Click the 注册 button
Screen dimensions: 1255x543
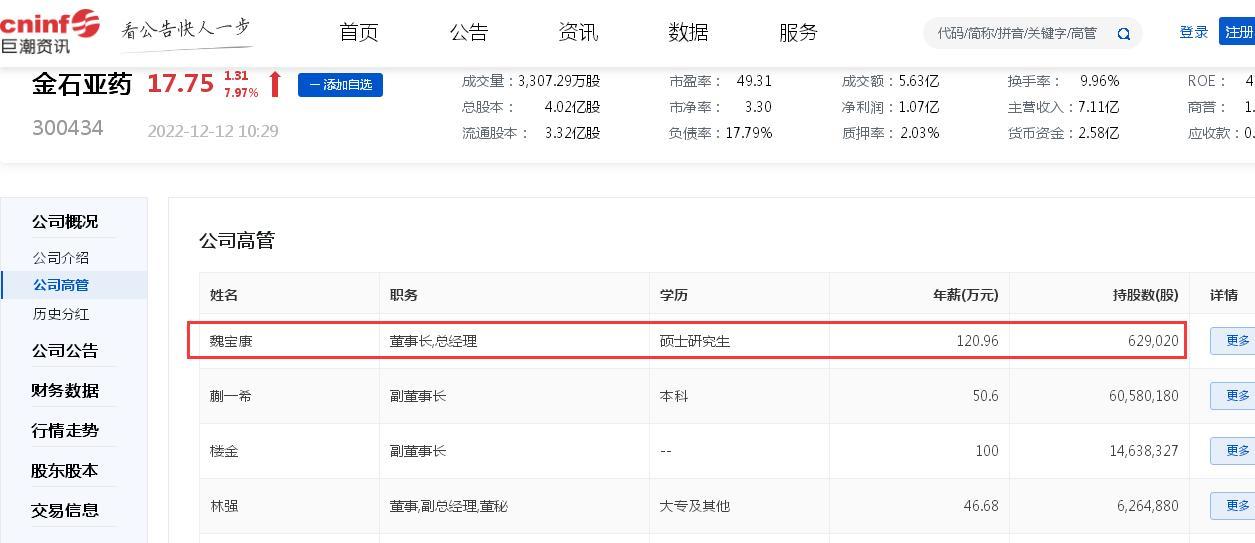[1238, 32]
